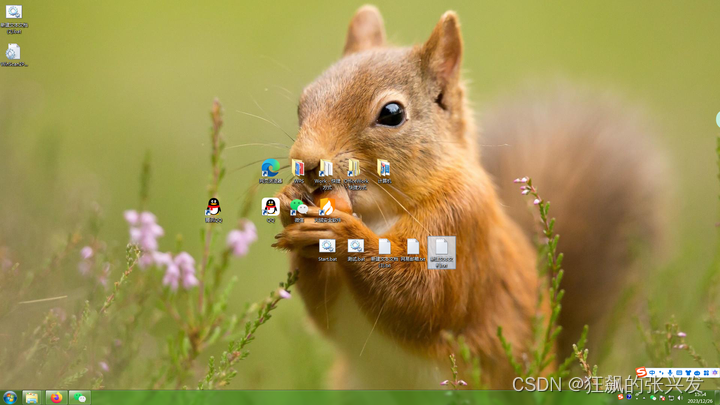Open the Action Center flag in tray
The height and width of the screenshot is (405, 720).
click(x=662, y=398)
